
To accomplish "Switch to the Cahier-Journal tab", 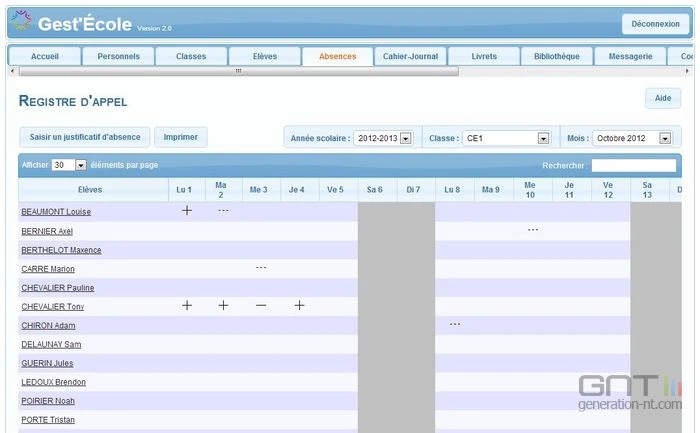I will [x=410, y=57].
